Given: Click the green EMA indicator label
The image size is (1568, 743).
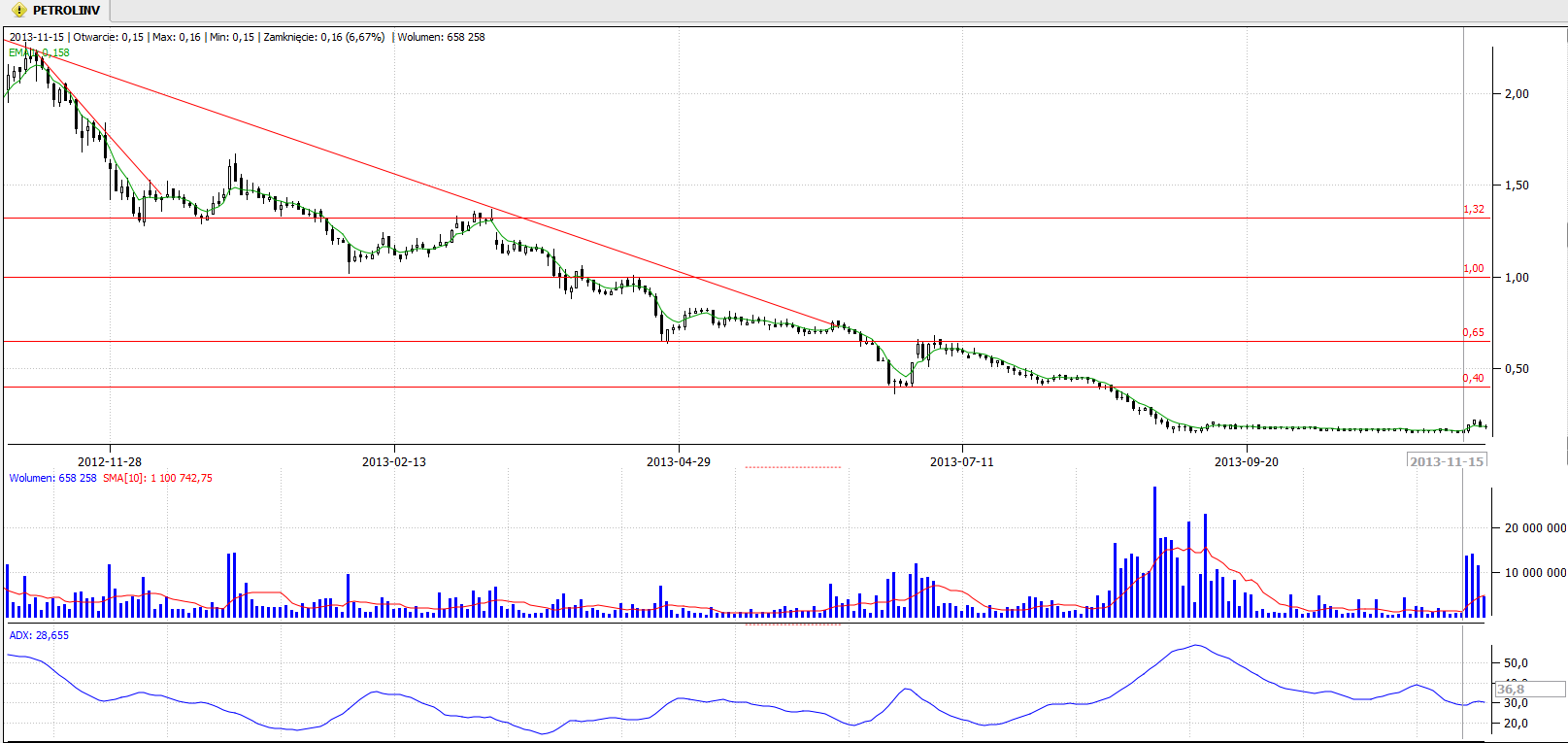Looking at the screenshot, I should (x=39, y=52).
